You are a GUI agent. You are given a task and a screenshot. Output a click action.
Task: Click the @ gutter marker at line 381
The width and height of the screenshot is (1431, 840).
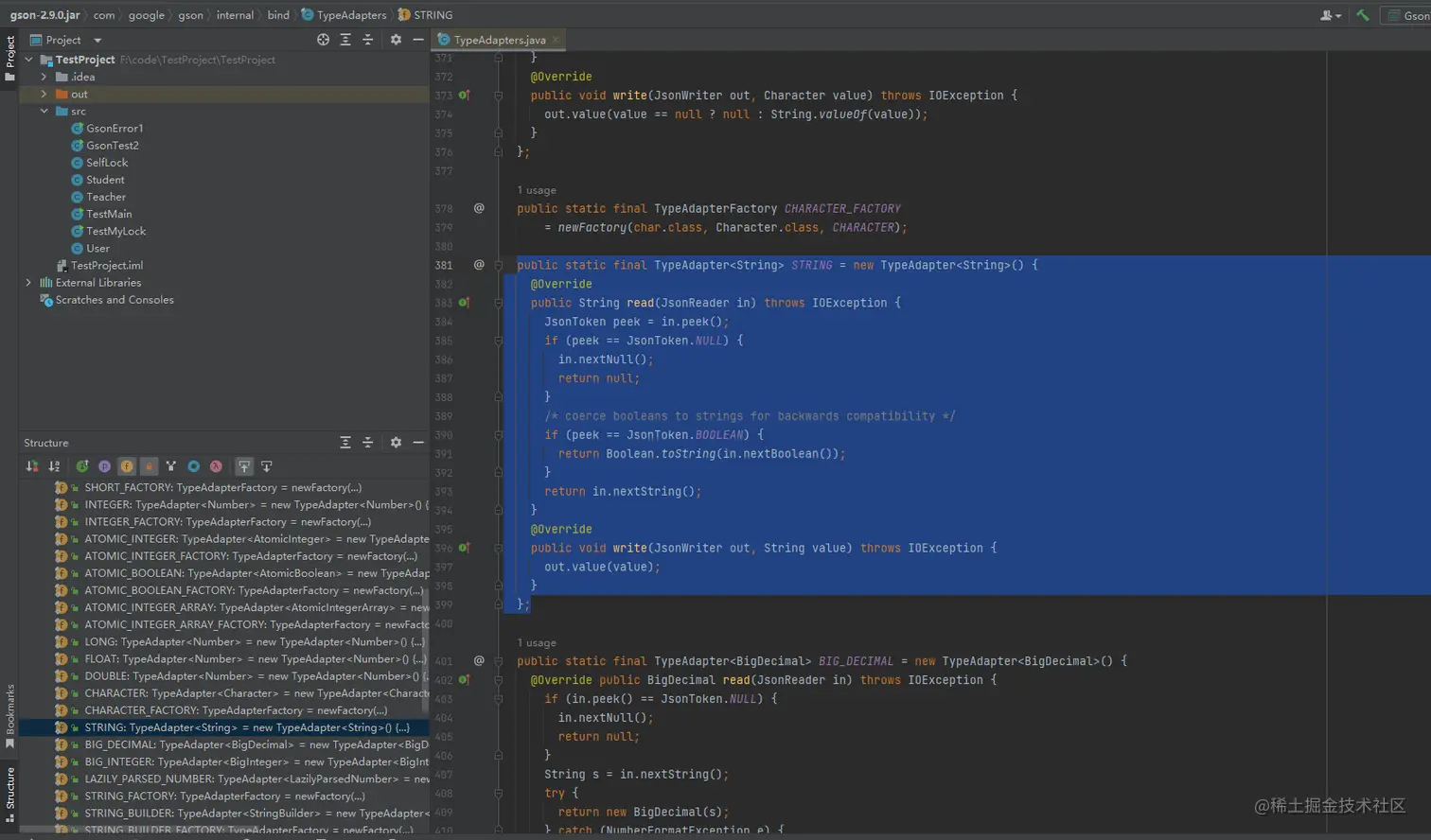(x=479, y=265)
